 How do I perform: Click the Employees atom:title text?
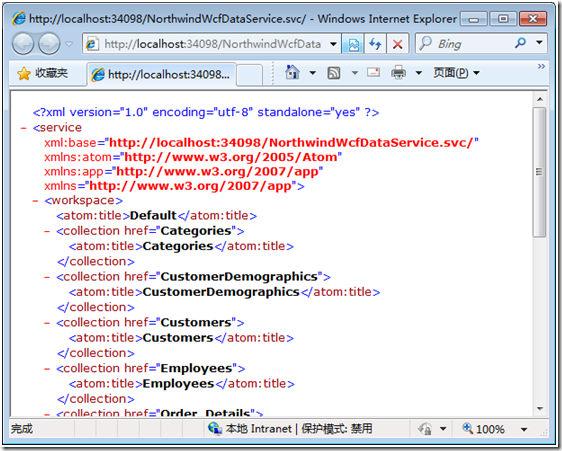click(x=178, y=384)
